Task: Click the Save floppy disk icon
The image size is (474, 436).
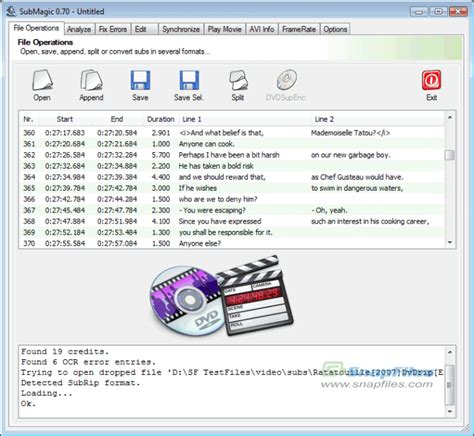Action: coord(140,80)
